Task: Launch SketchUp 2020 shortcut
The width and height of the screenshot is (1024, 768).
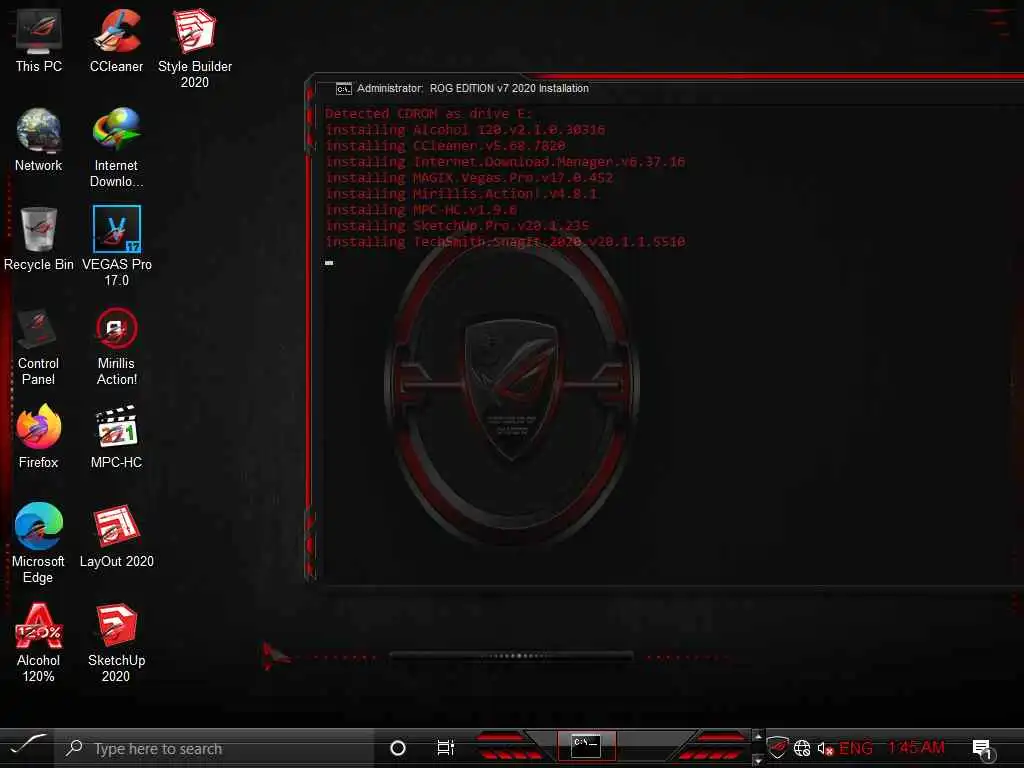Action: click(x=116, y=643)
